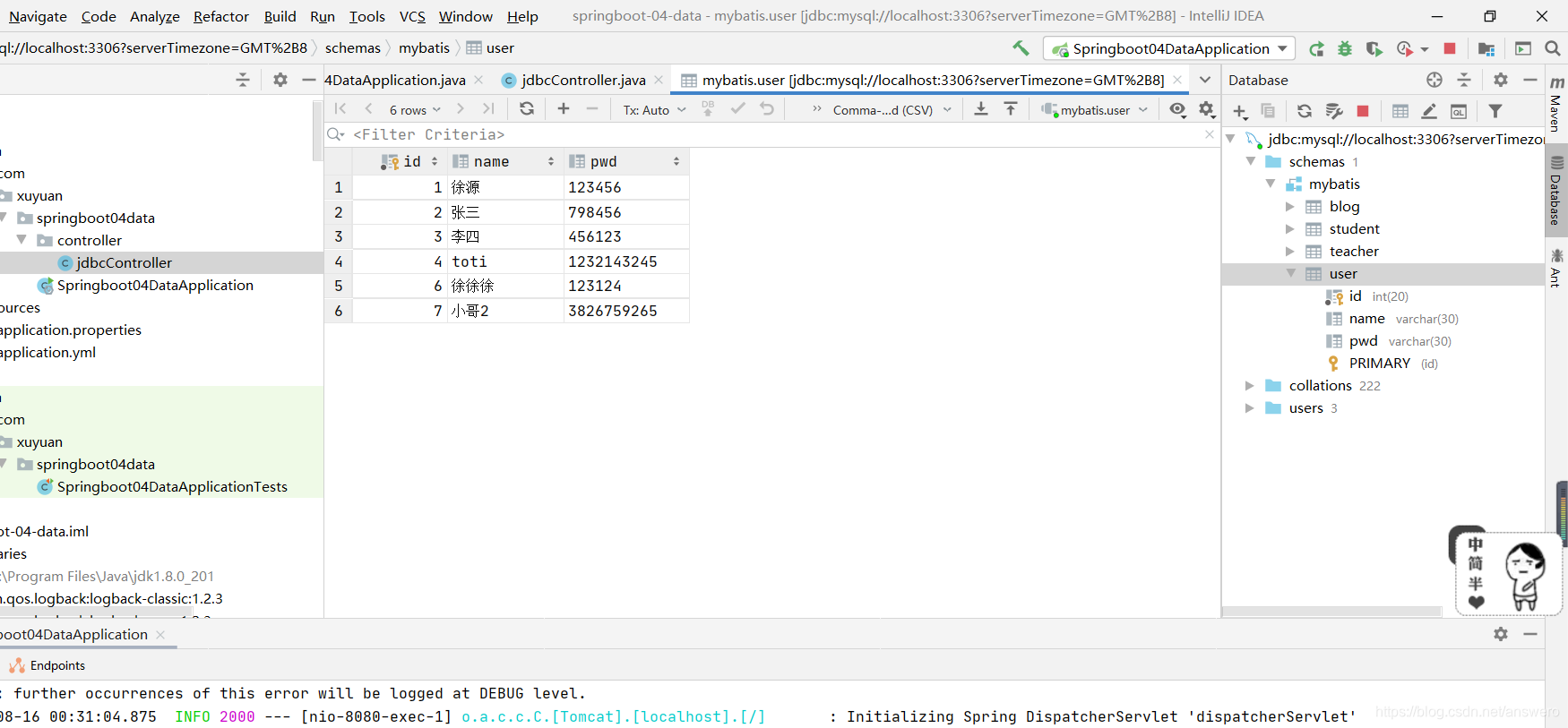This screenshot has width=1568, height=728.
Task: Select the toti cell in name column
Action: (505, 261)
